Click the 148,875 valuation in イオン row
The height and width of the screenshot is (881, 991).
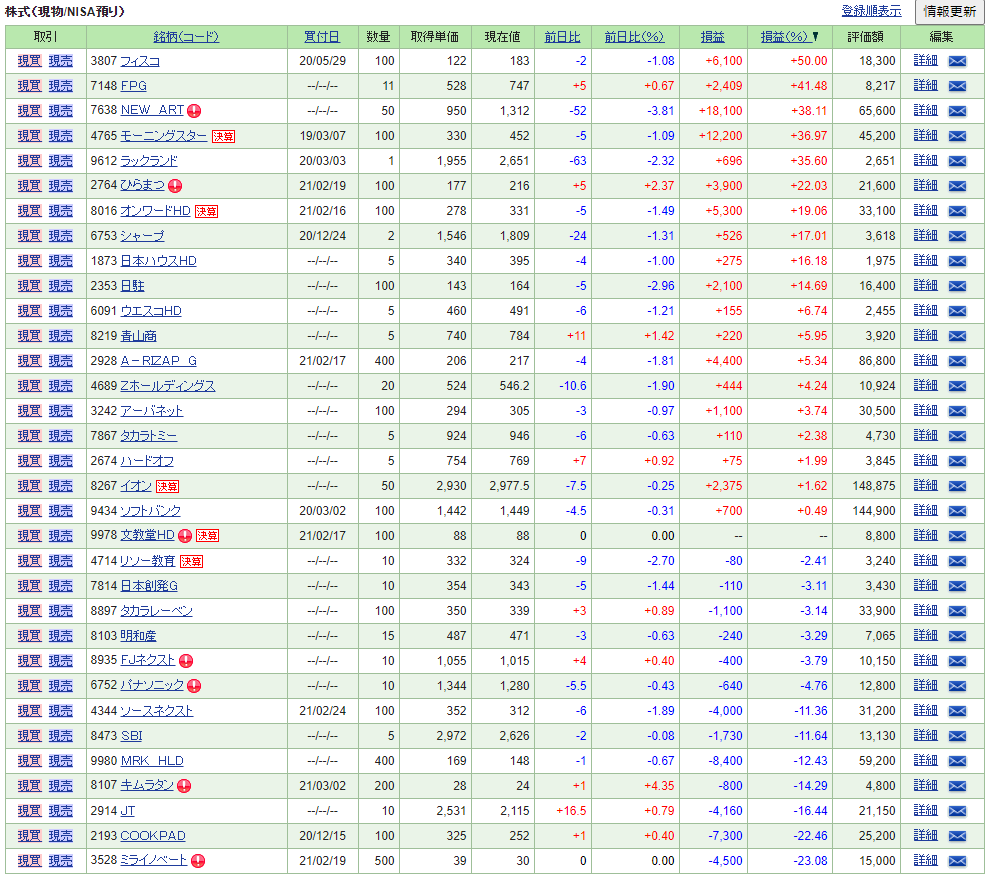(x=873, y=486)
